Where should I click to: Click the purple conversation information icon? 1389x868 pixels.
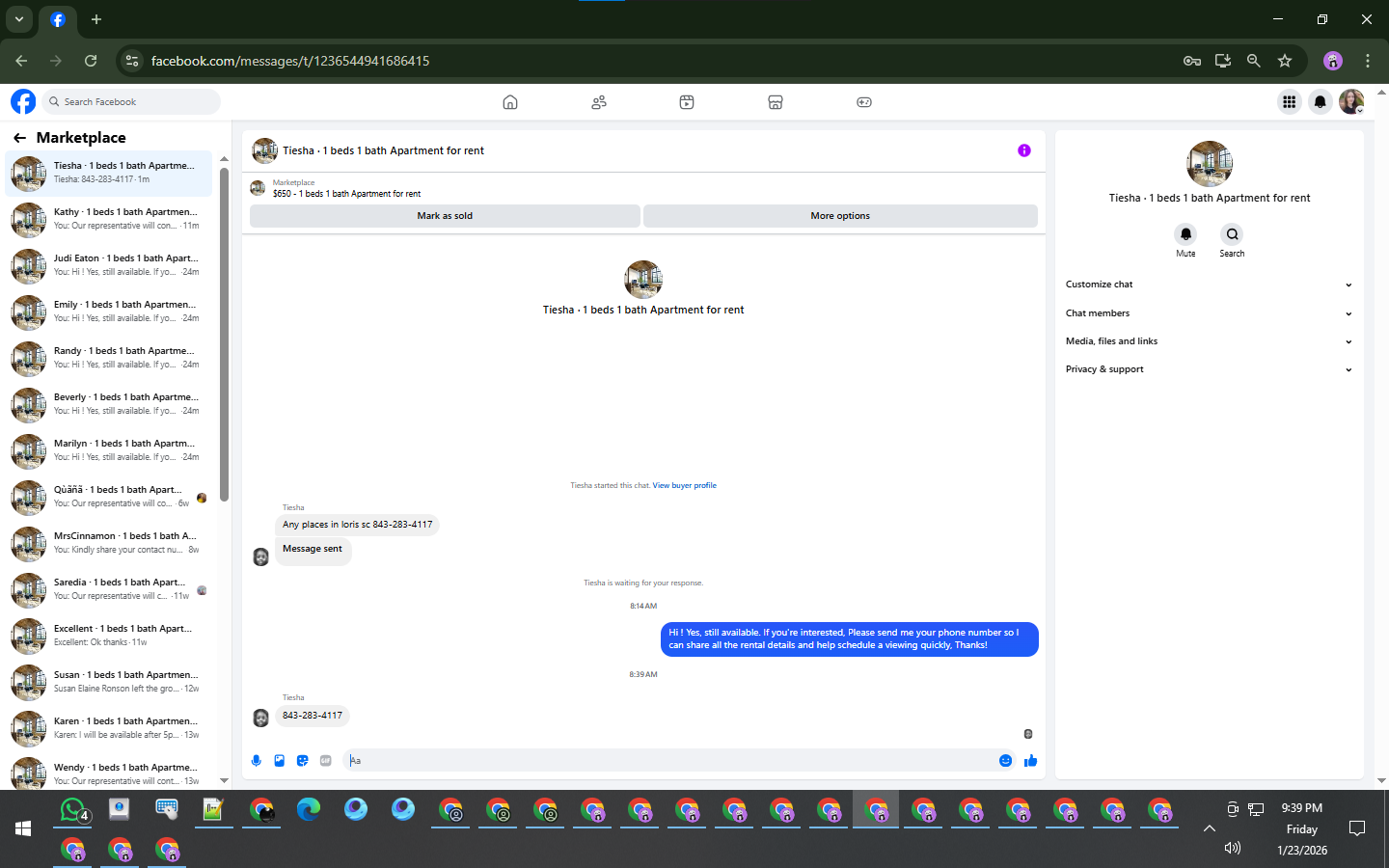tap(1024, 150)
